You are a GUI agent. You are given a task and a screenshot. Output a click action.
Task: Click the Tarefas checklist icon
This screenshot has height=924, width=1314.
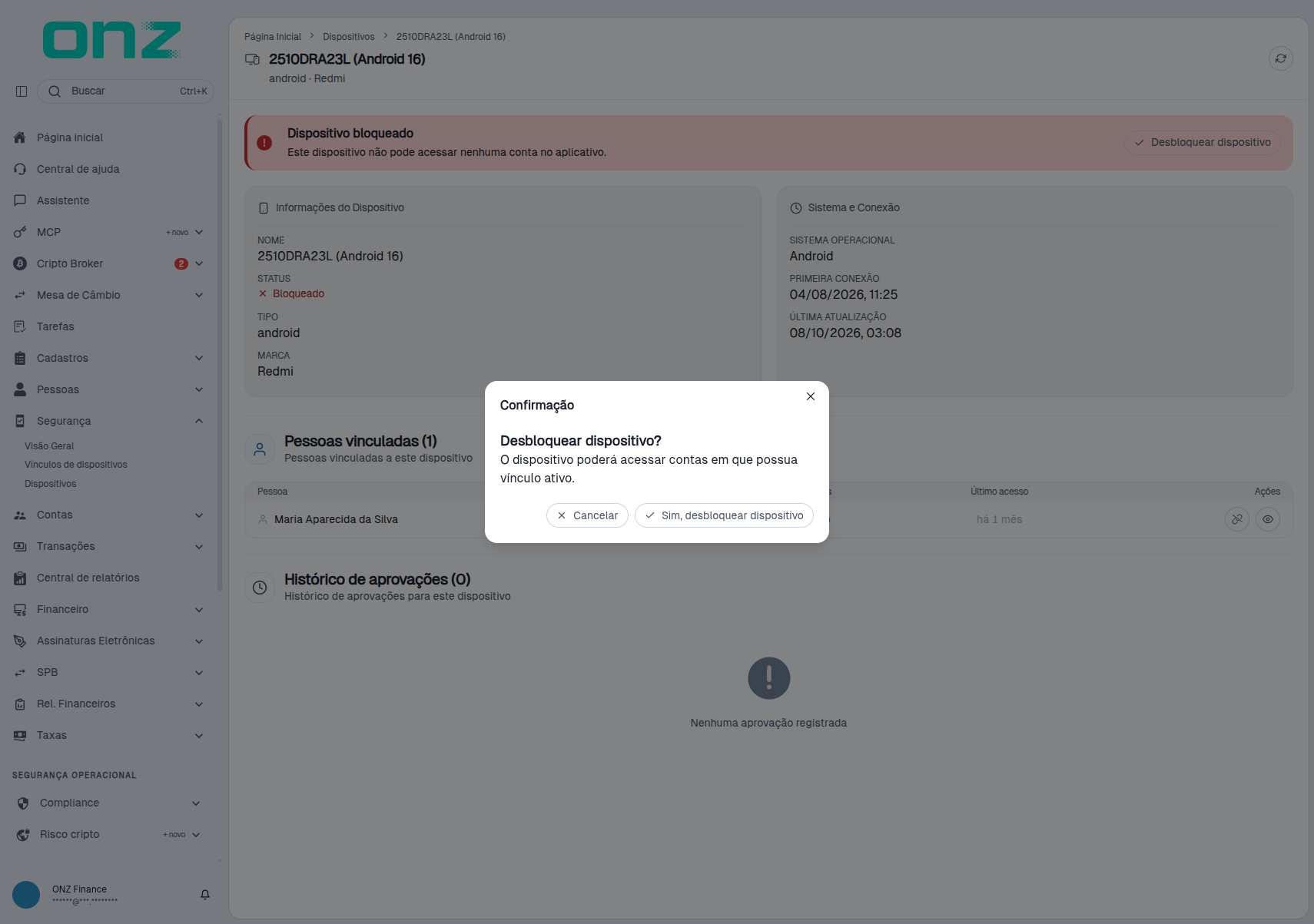pyautogui.click(x=20, y=326)
